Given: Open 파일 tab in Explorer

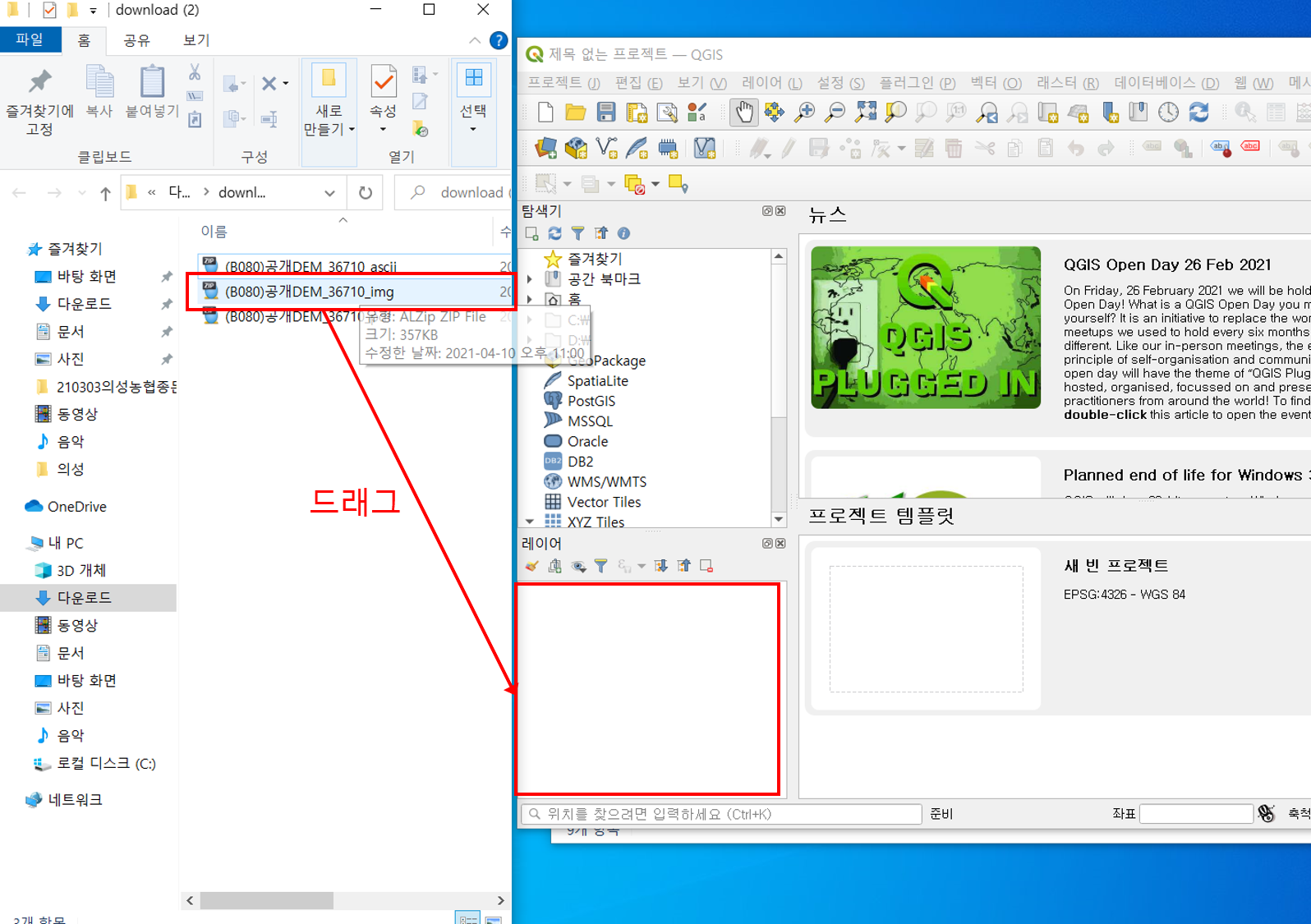Looking at the screenshot, I should (30, 39).
